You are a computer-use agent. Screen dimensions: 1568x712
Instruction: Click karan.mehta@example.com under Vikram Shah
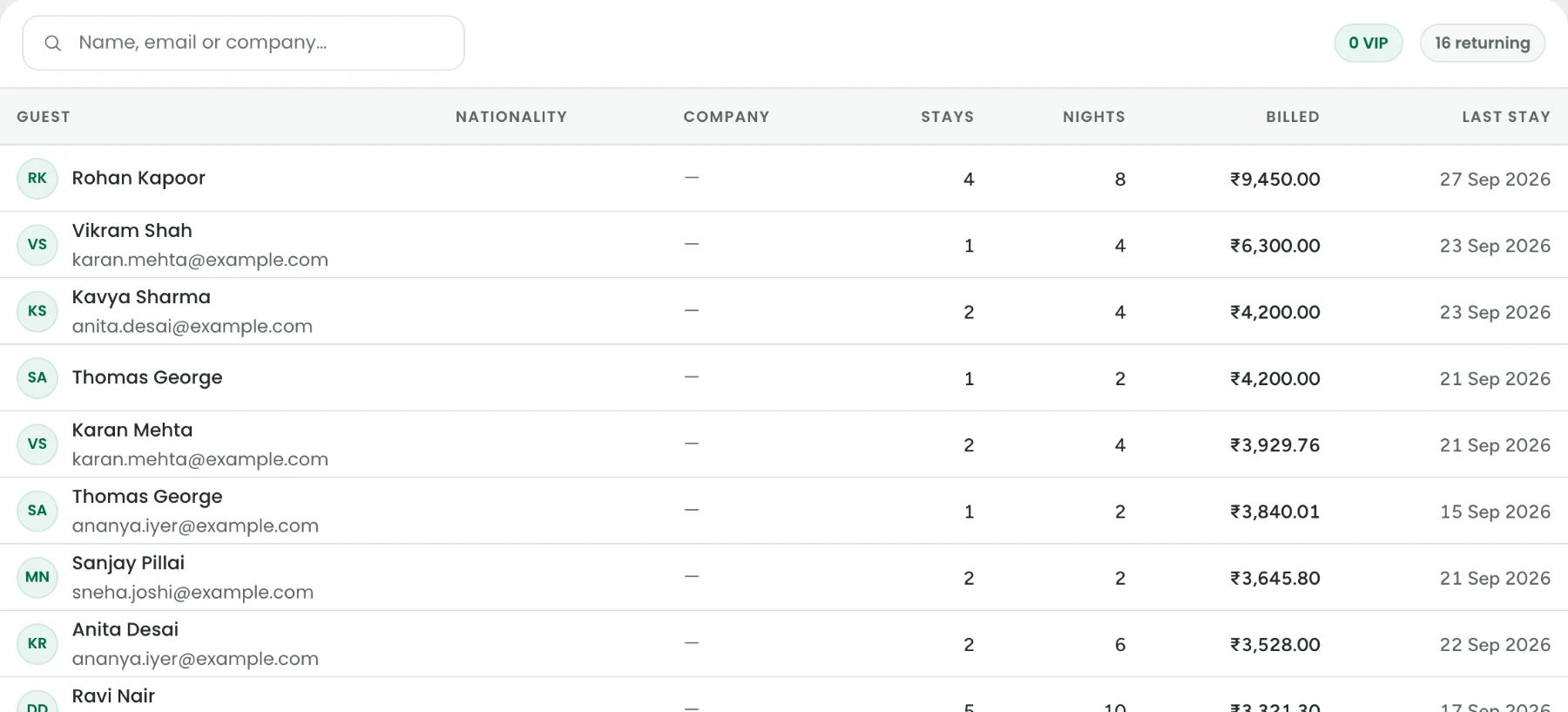[200, 260]
